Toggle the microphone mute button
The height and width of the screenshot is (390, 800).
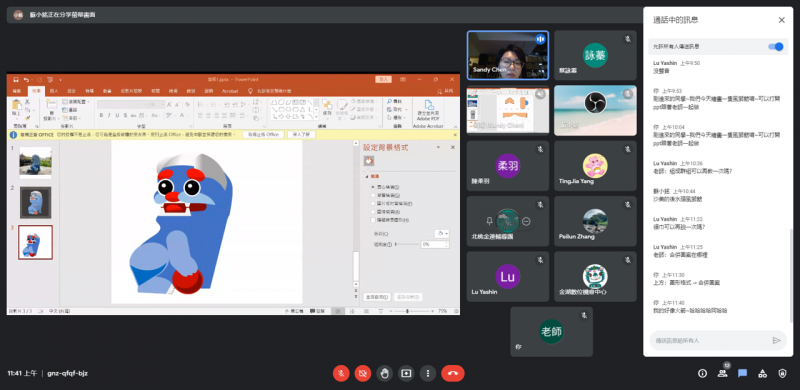point(341,373)
